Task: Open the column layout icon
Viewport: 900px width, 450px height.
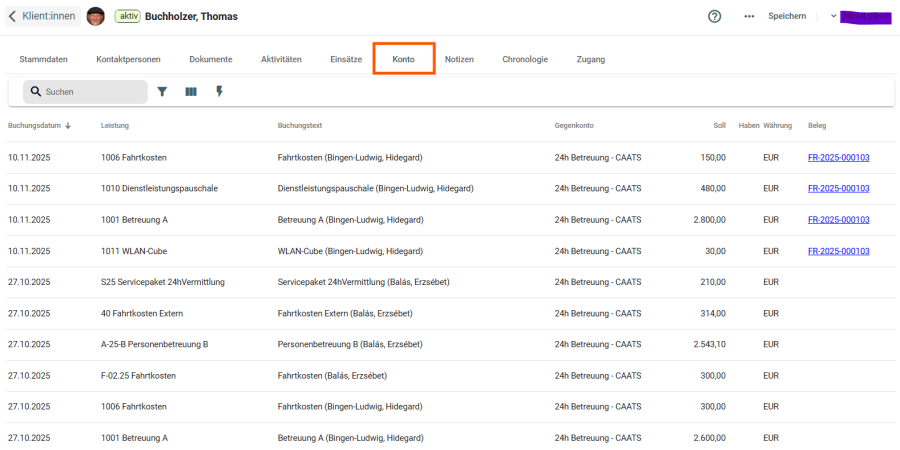Action: tap(191, 92)
